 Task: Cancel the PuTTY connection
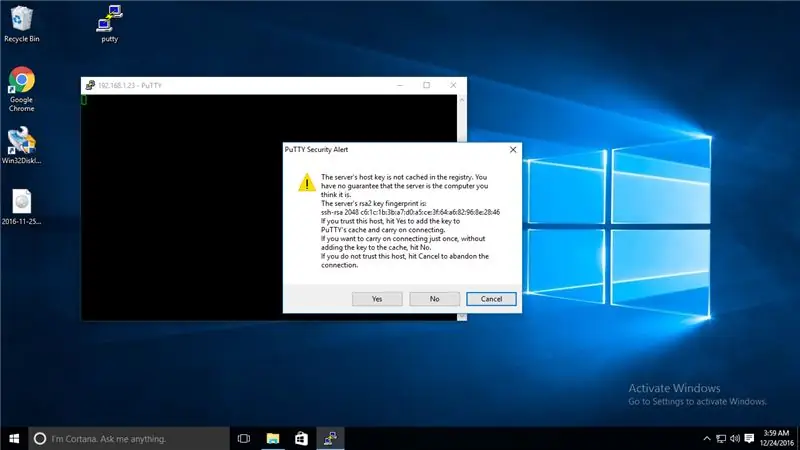tap(491, 299)
